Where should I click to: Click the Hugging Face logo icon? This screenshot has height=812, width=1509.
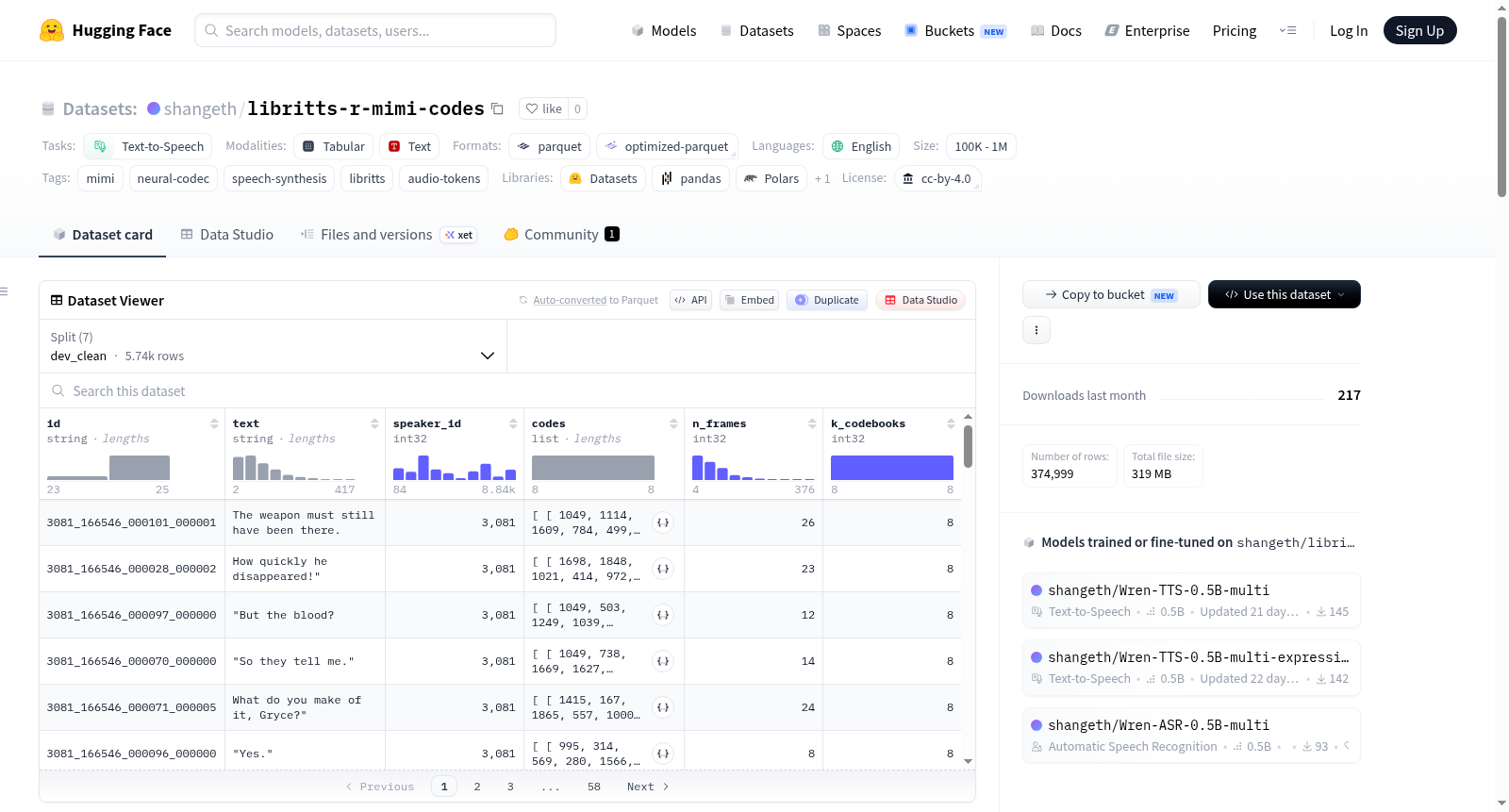coord(52,30)
